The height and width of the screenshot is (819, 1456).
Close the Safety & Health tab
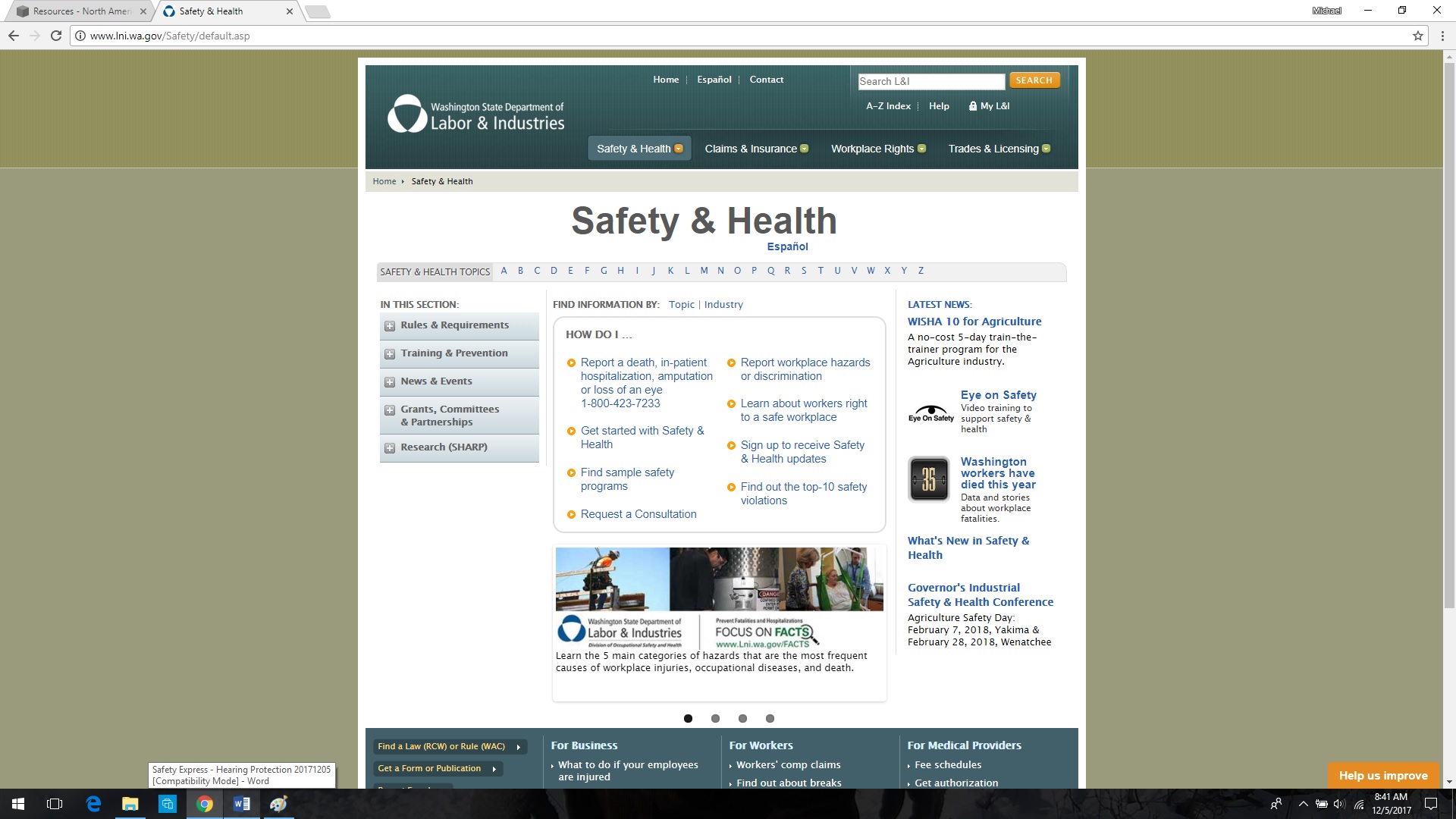tap(290, 11)
